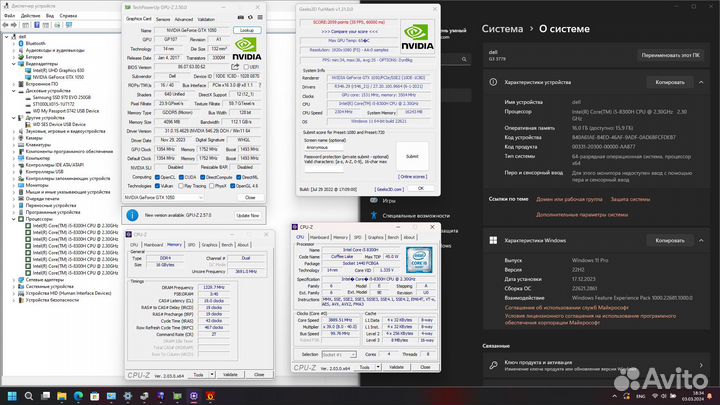Image resolution: width=720 pixels, height=405 pixels.
Task: Click the key icon beside Ключ продукта и активация
Action: coord(493,366)
